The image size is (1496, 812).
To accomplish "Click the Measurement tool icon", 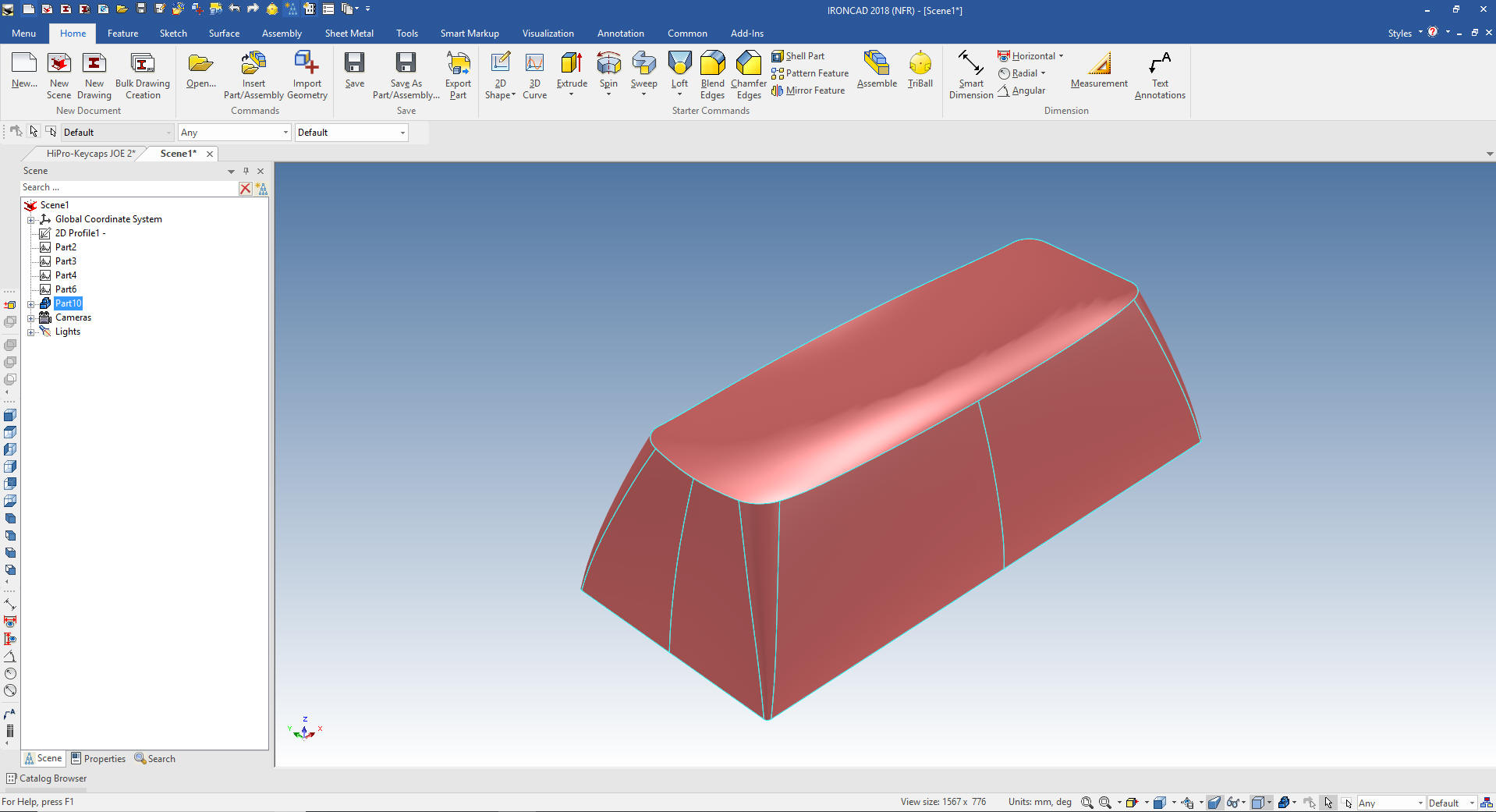I will coord(1099,64).
